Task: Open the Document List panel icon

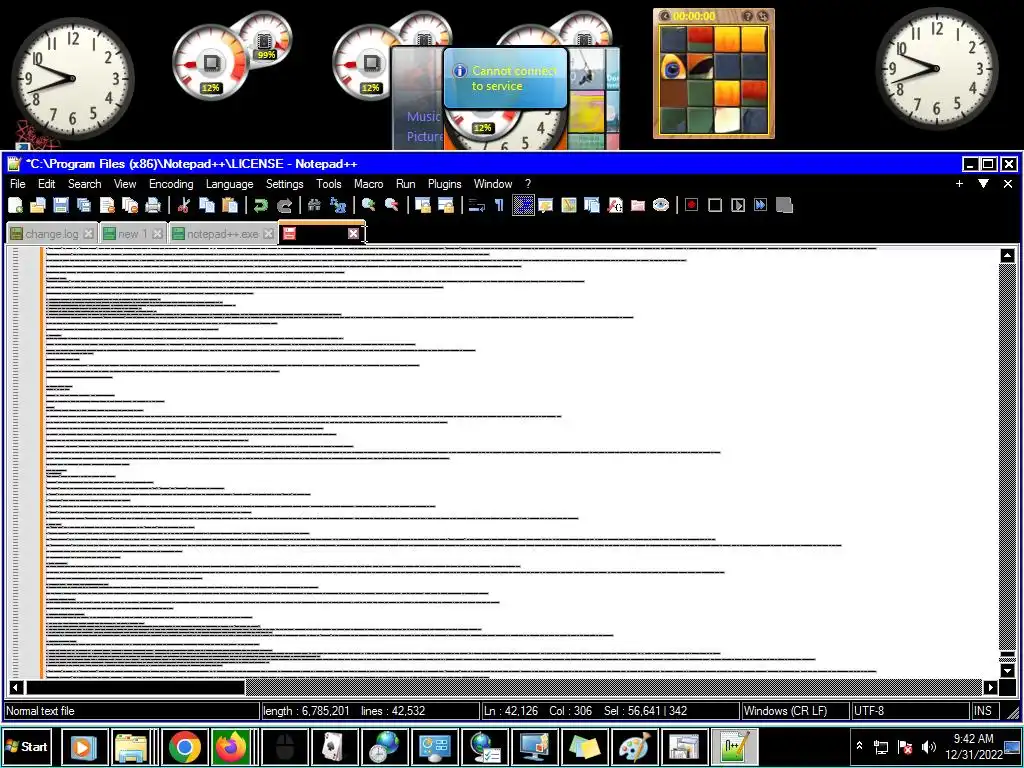Action: pyautogui.click(x=592, y=206)
